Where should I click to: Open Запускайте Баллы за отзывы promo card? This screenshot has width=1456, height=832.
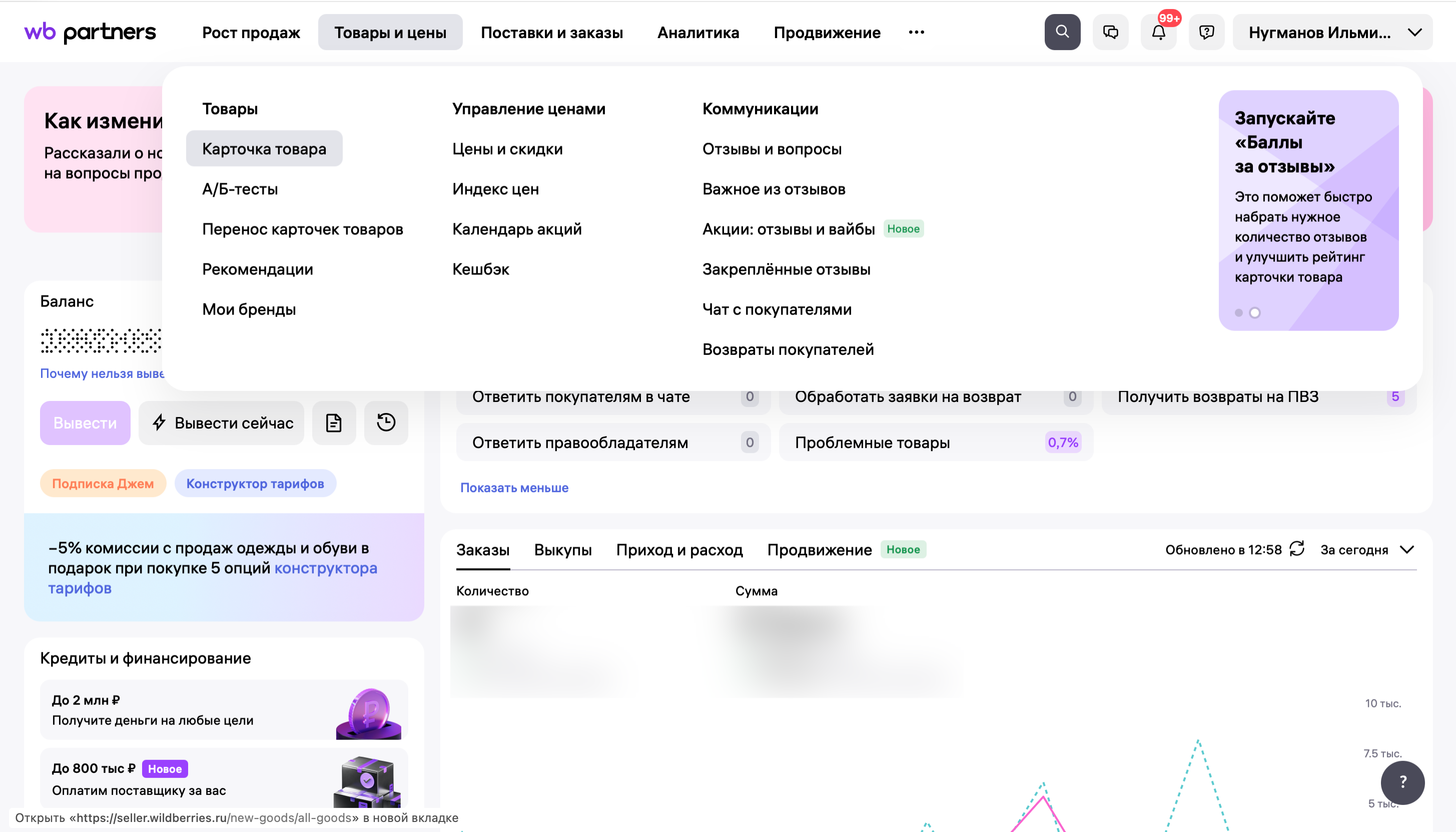tap(1308, 210)
